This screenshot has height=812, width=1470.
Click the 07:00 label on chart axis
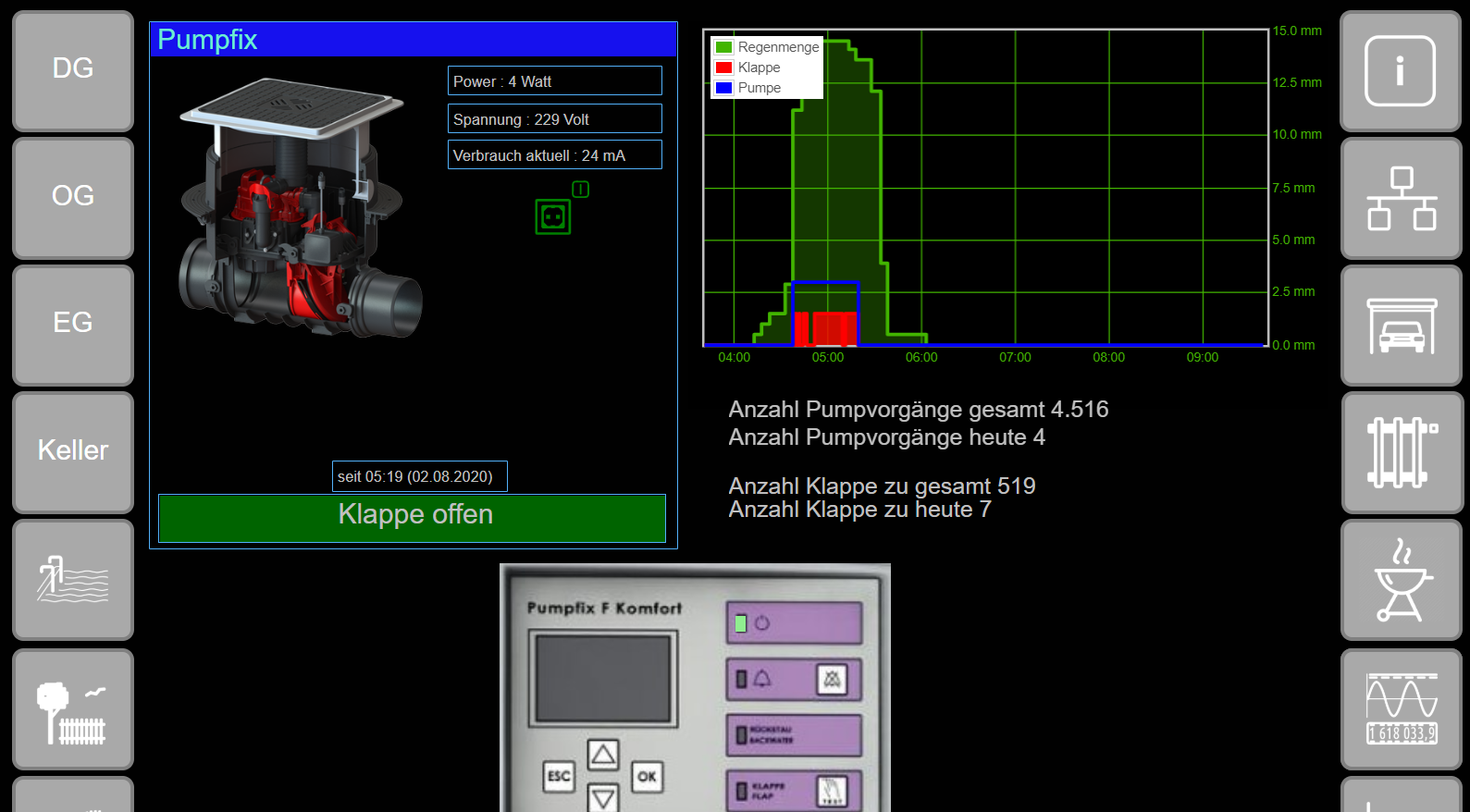pos(1015,357)
